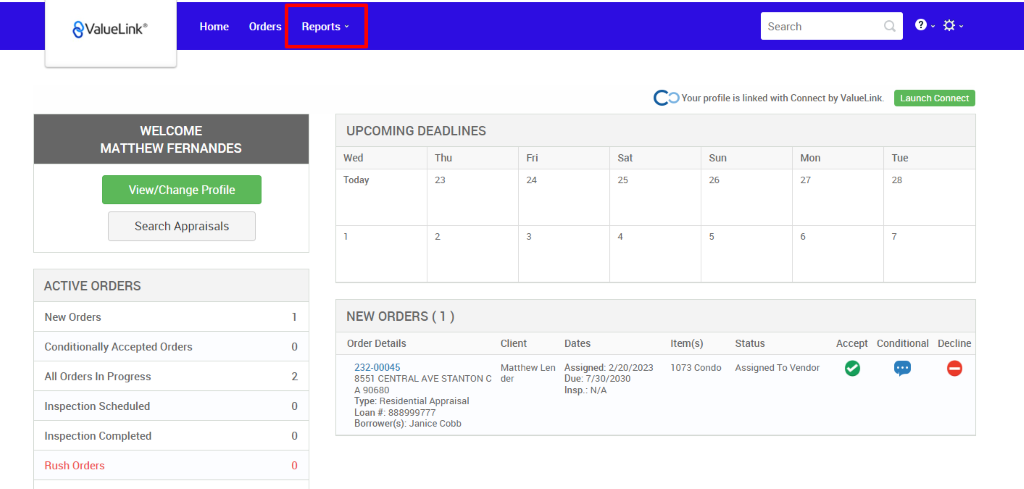The image size is (1024, 489).
Task: Click the Launch Connect button
Action: pyautogui.click(x=934, y=98)
